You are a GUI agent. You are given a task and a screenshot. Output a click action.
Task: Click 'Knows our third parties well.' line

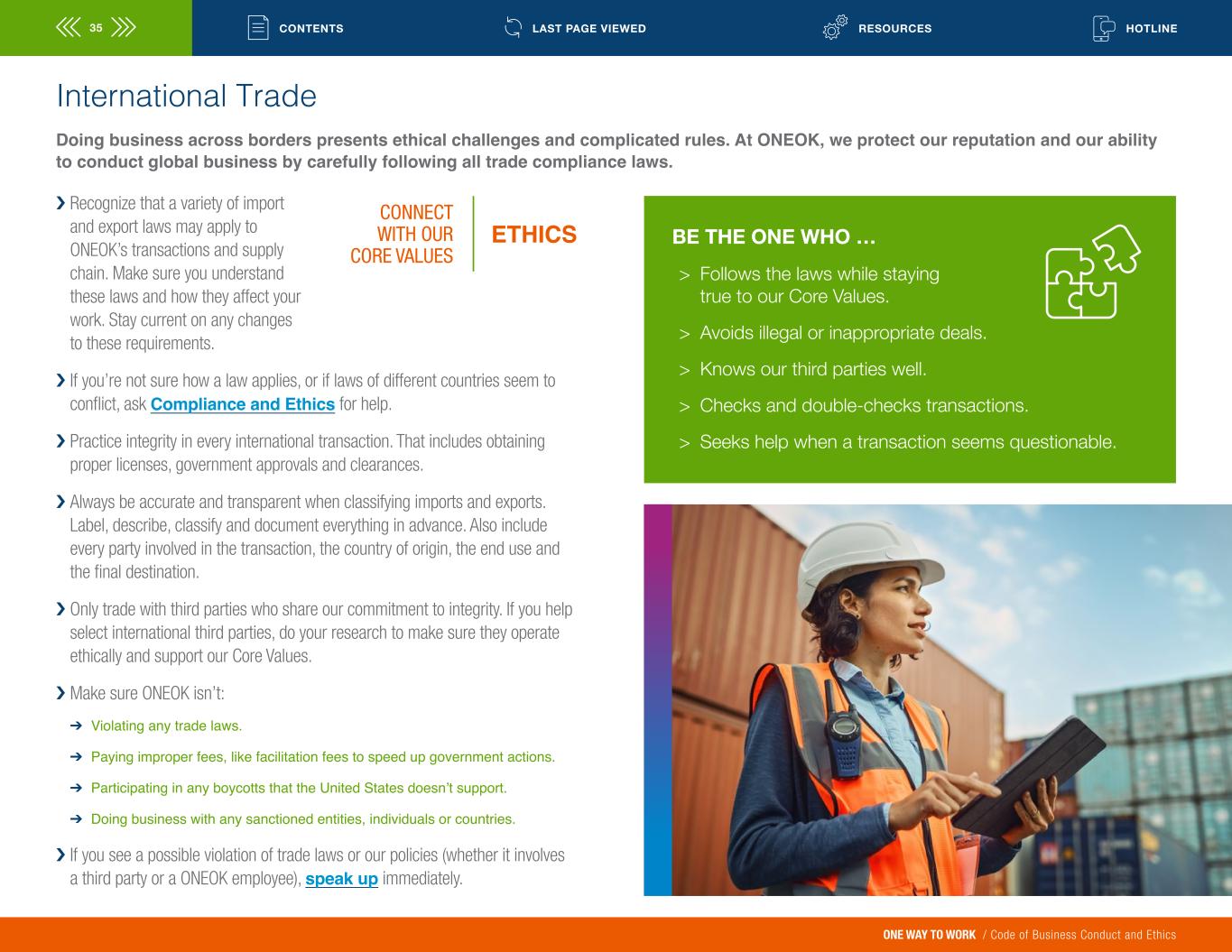pyautogui.click(x=813, y=369)
